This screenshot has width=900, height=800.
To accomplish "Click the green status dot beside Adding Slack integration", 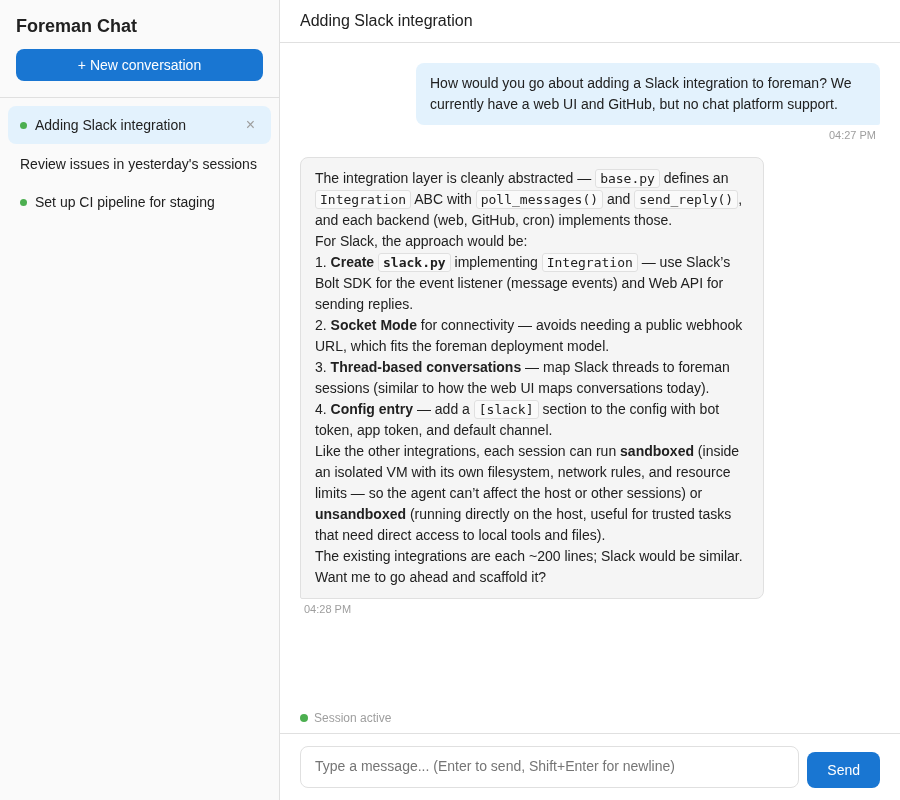I will [22, 125].
